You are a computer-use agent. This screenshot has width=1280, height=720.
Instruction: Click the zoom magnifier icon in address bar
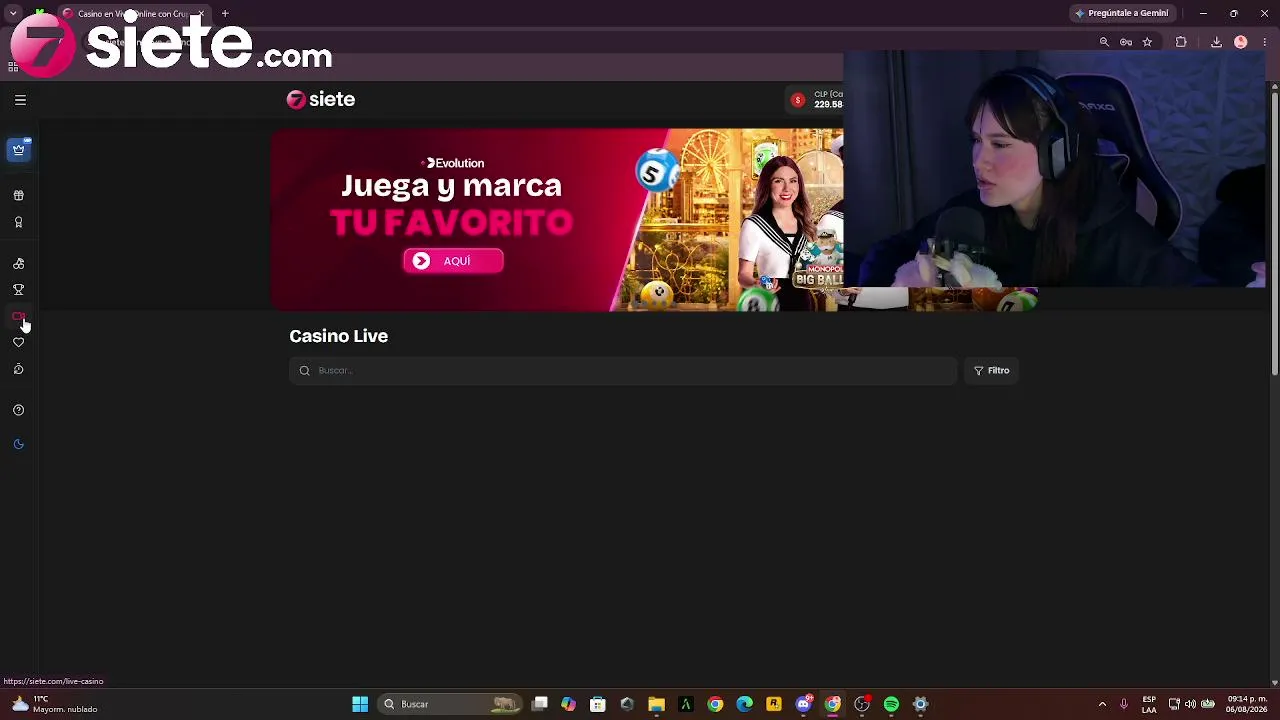pos(1104,42)
